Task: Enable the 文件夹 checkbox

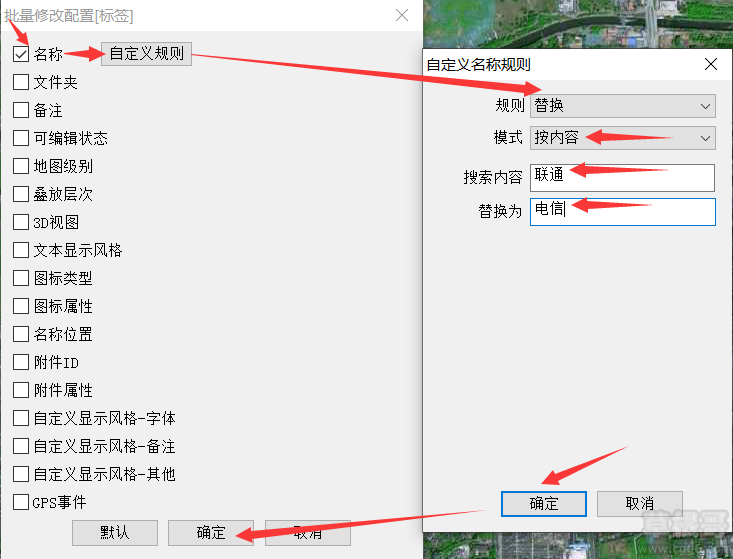Action: (x=21, y=82)
